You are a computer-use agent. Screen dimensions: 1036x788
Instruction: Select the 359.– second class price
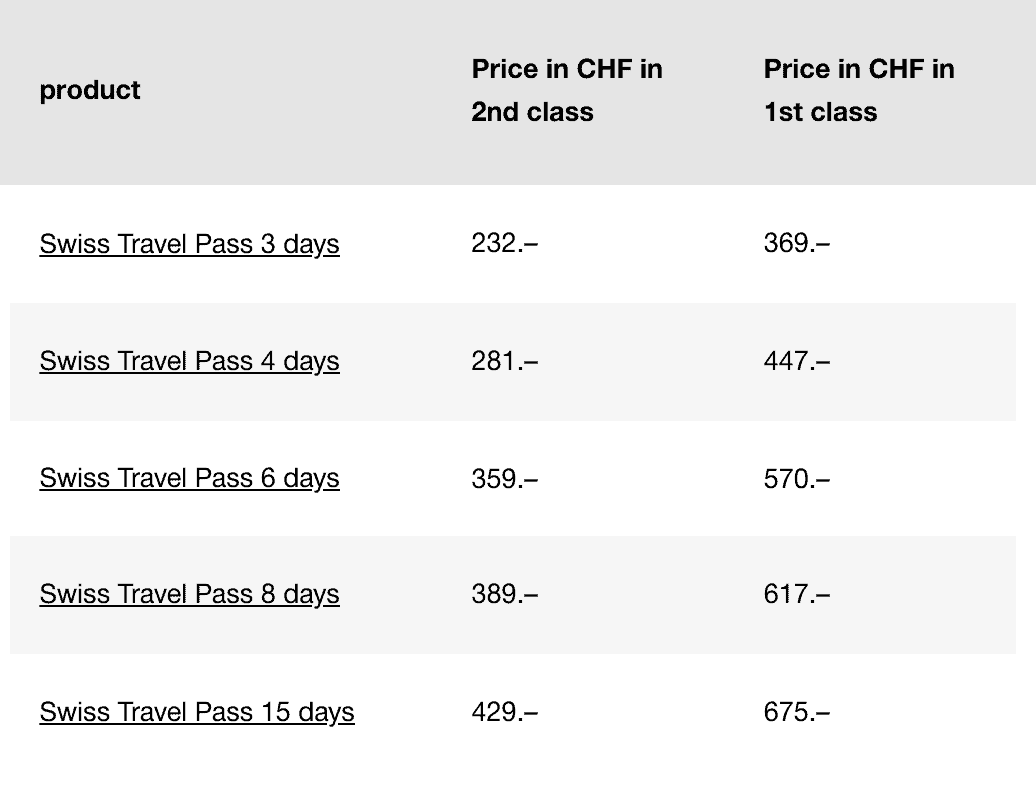click(x=505, y=478)
